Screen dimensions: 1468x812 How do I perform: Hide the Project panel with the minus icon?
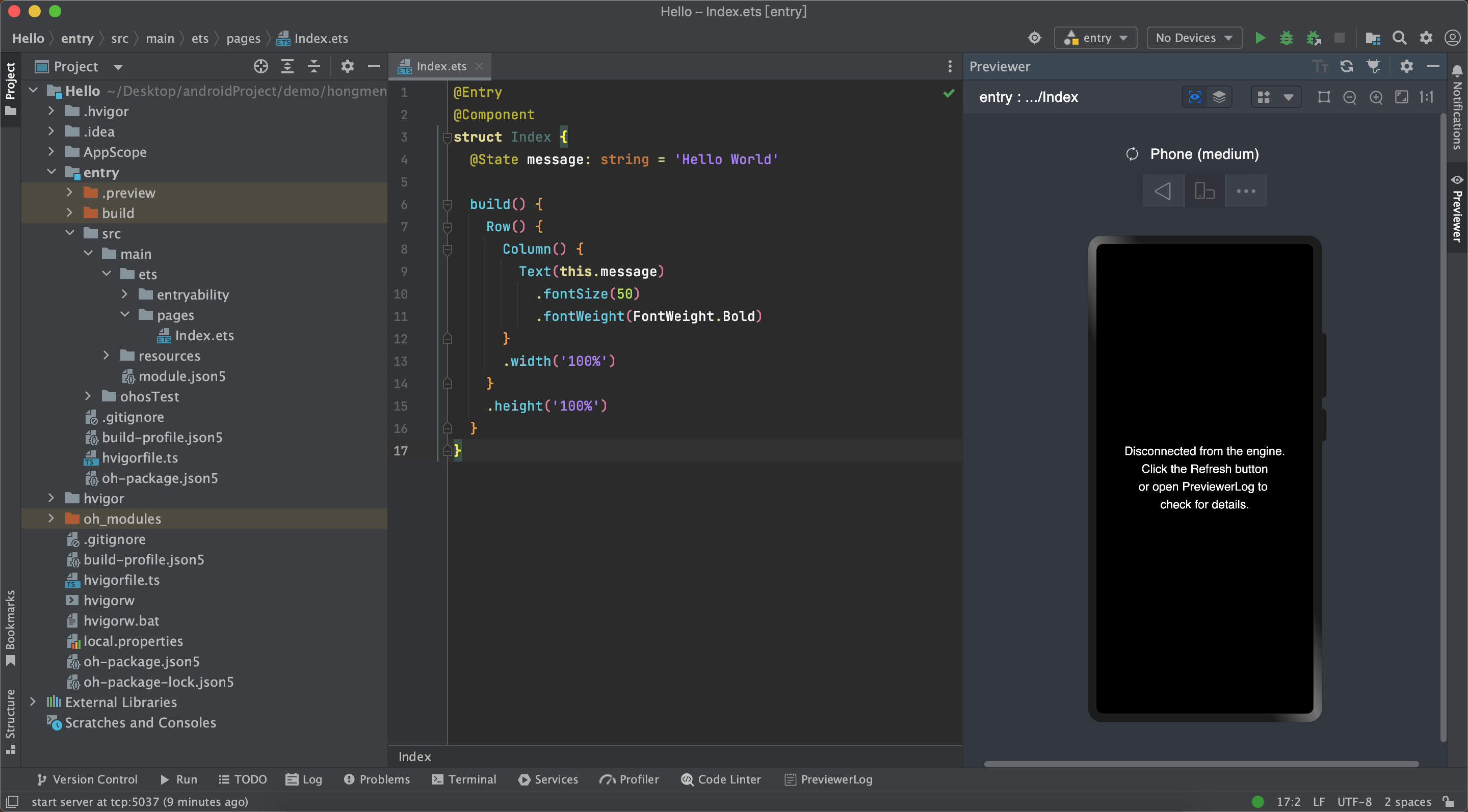(x=374, y=67)
